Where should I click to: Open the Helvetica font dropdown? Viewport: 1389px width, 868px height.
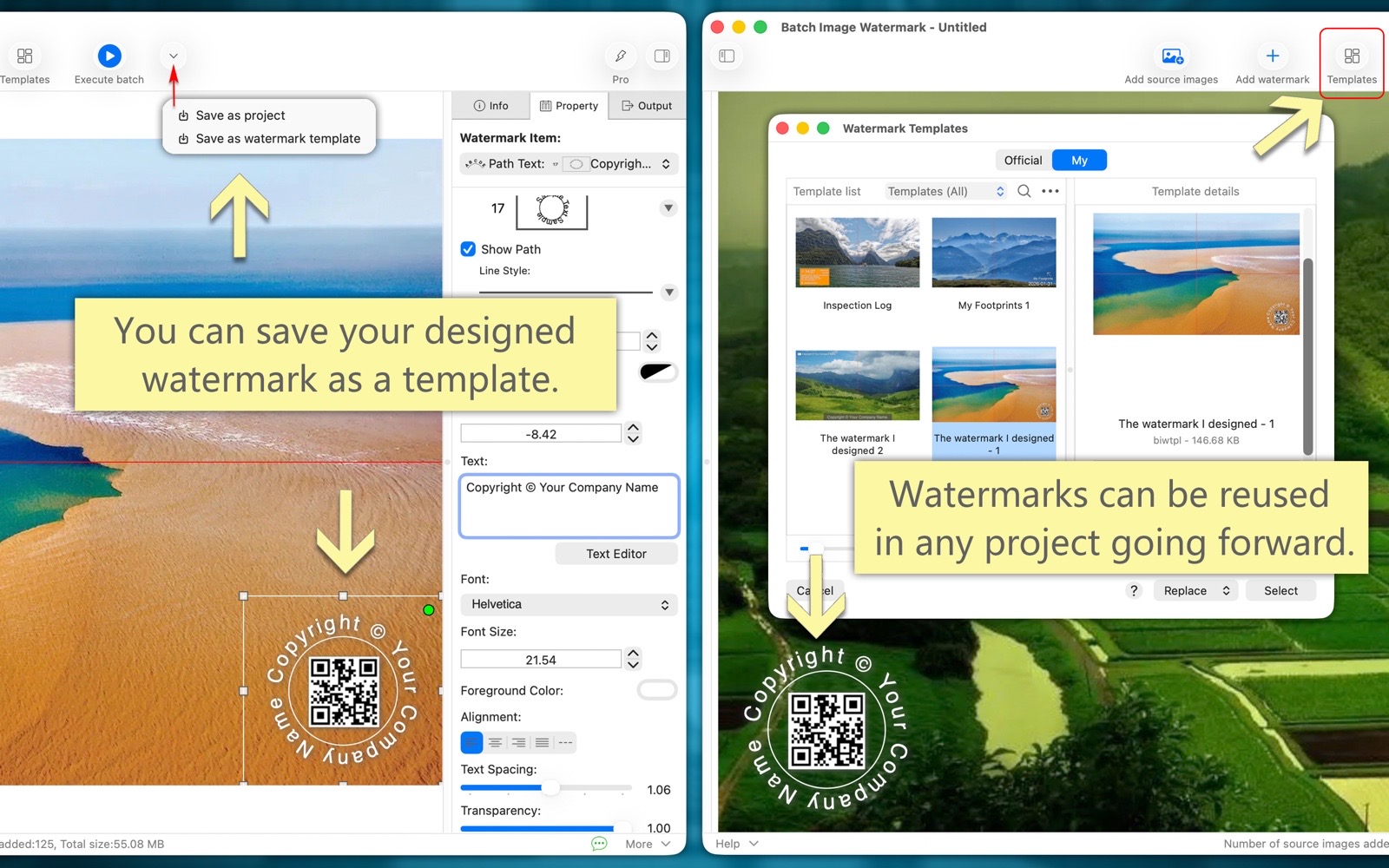[x=569, y=604]
